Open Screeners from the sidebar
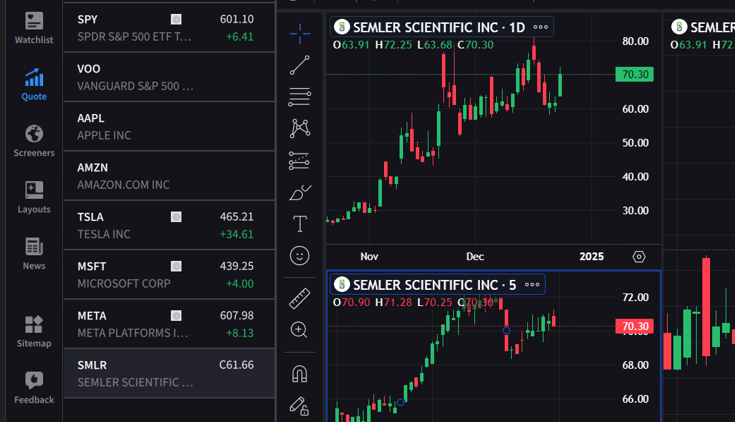This screenshot has height=422, width=735. click(34, 141)
